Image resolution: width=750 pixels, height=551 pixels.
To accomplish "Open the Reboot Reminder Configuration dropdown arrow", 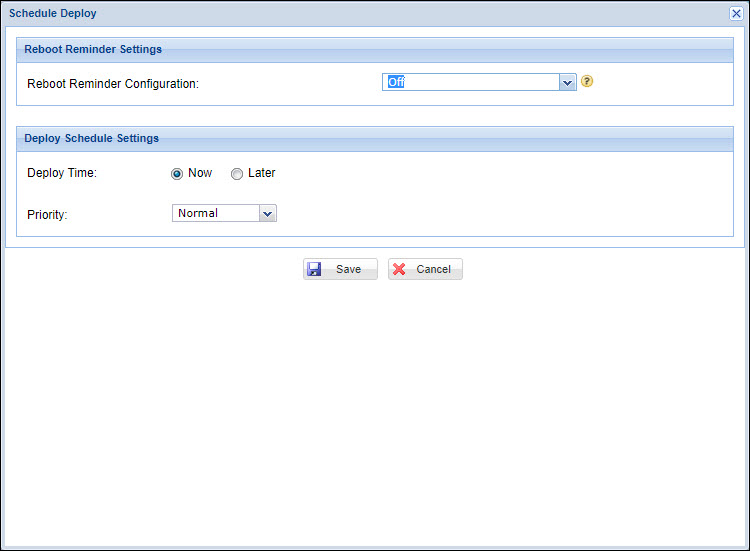I will pos(568,83).
